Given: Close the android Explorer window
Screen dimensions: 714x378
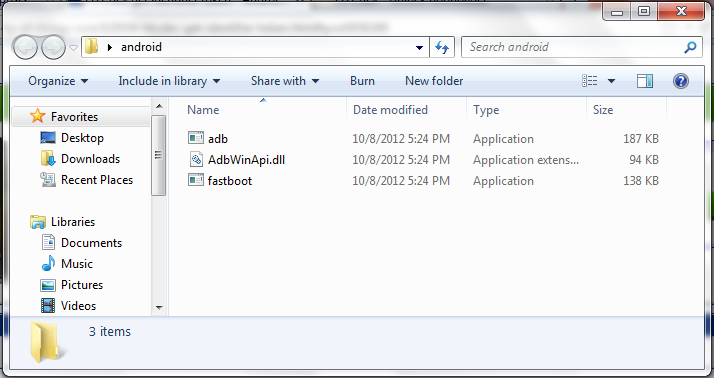Looking at the screenshot, I should (x=681, y=11).
